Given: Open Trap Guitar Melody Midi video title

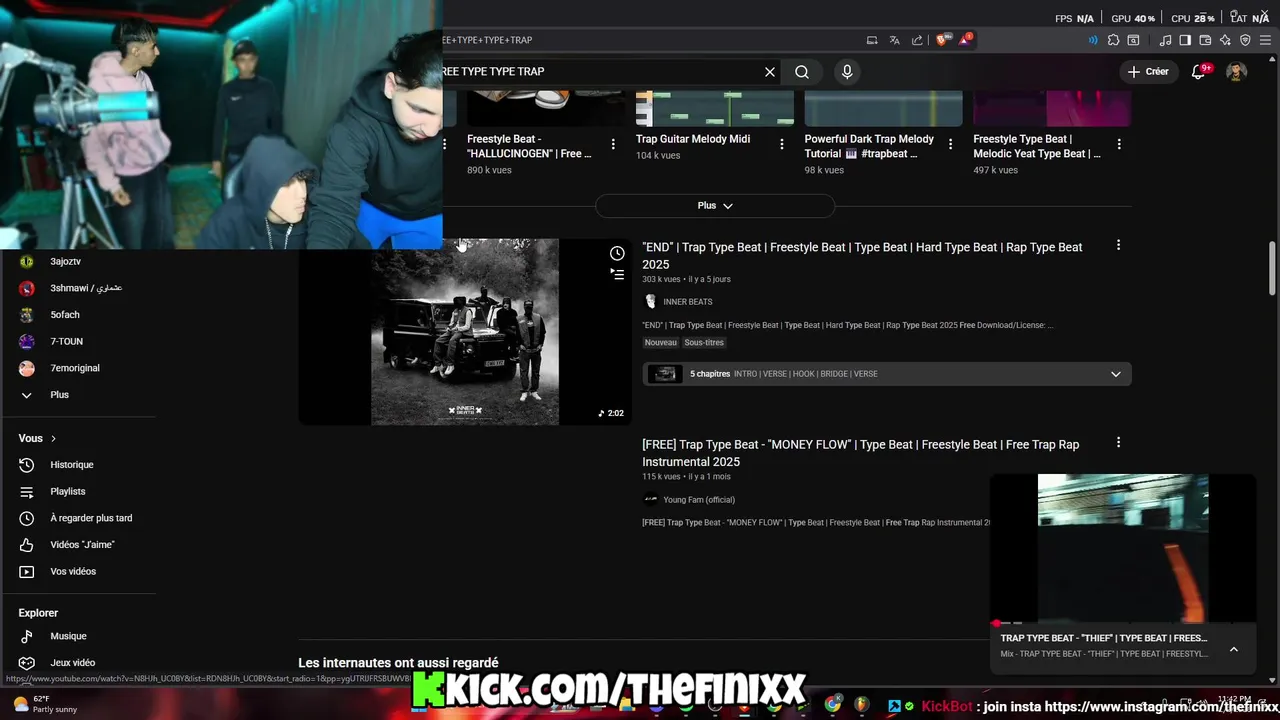Looking at the screenshot, I should 693,139.
